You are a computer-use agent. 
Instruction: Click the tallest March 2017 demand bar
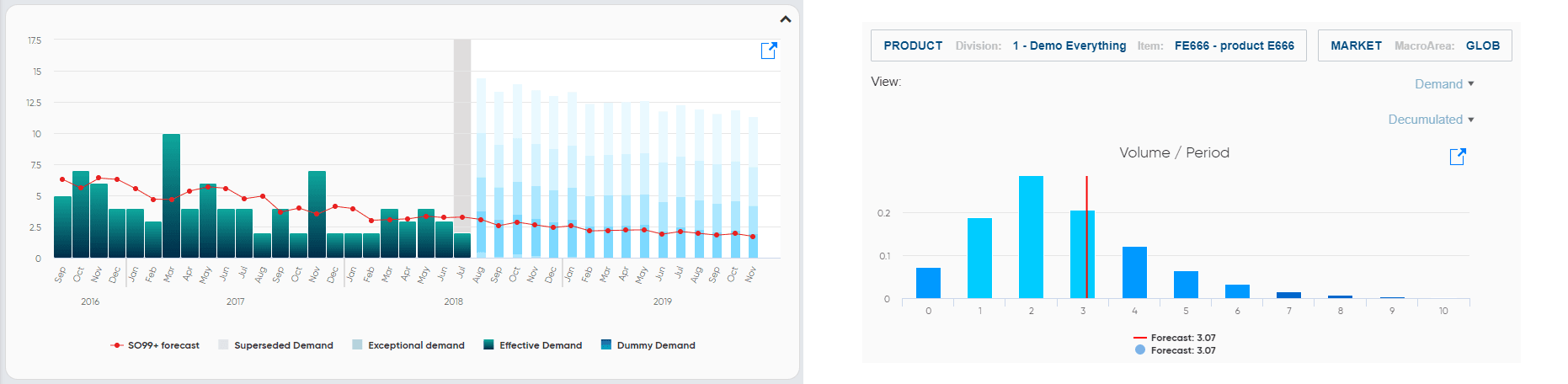pyautogui.click(x=171, y=195)
